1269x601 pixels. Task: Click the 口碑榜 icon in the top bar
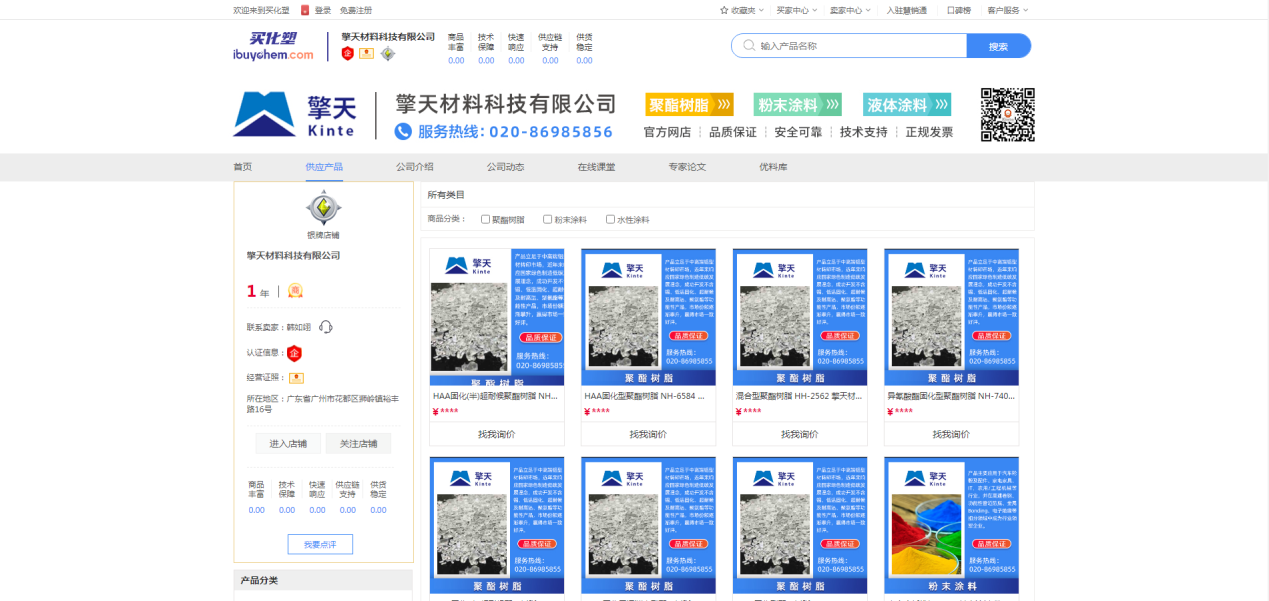[958, 10]
